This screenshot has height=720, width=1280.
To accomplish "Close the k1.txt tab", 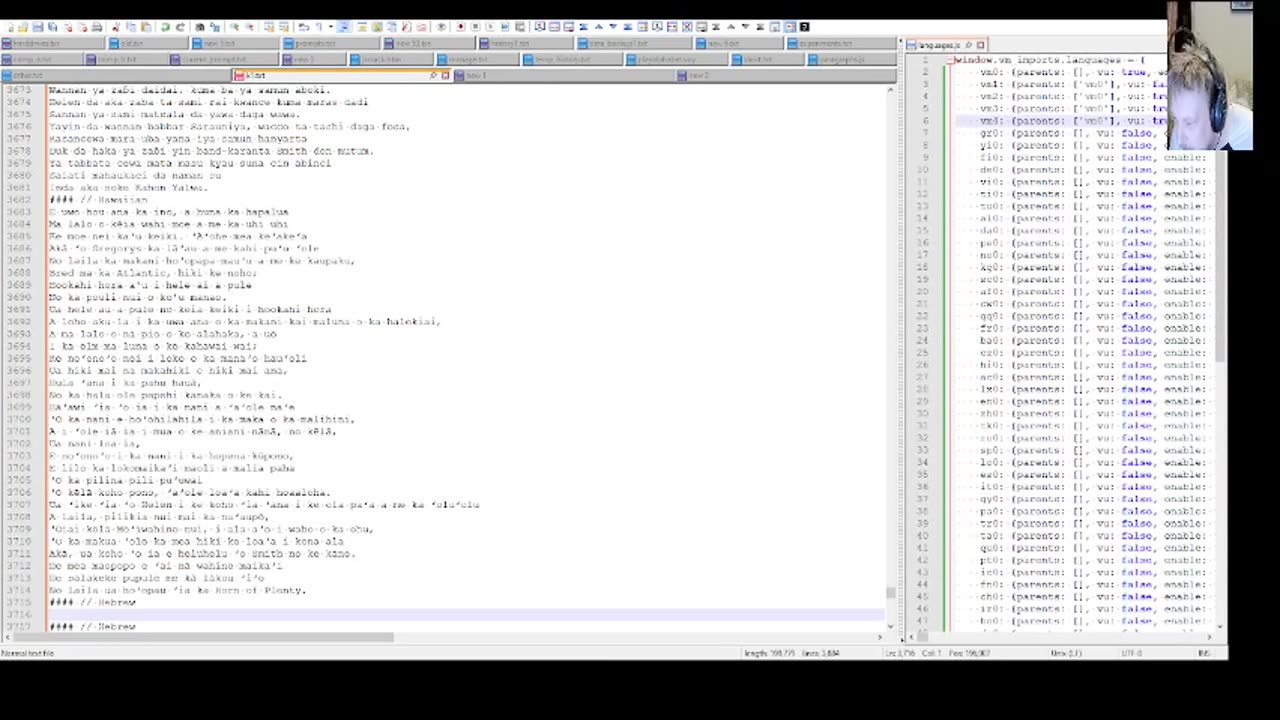I will coord(445,76).
